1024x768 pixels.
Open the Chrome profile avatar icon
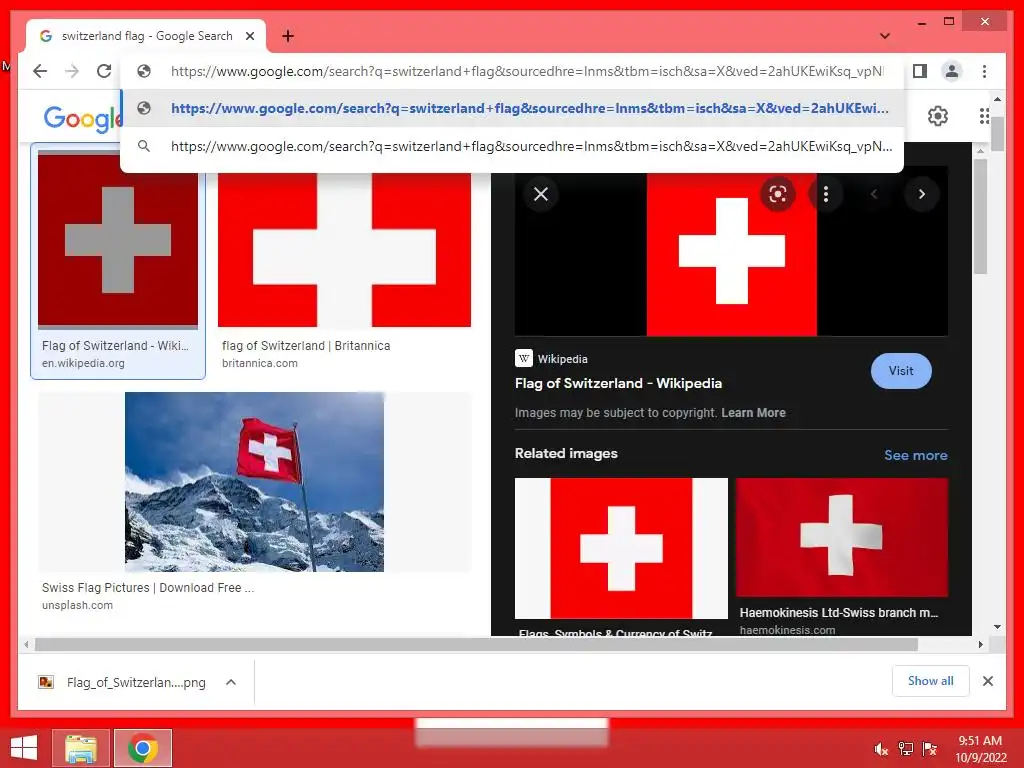[x=952, y=71]
